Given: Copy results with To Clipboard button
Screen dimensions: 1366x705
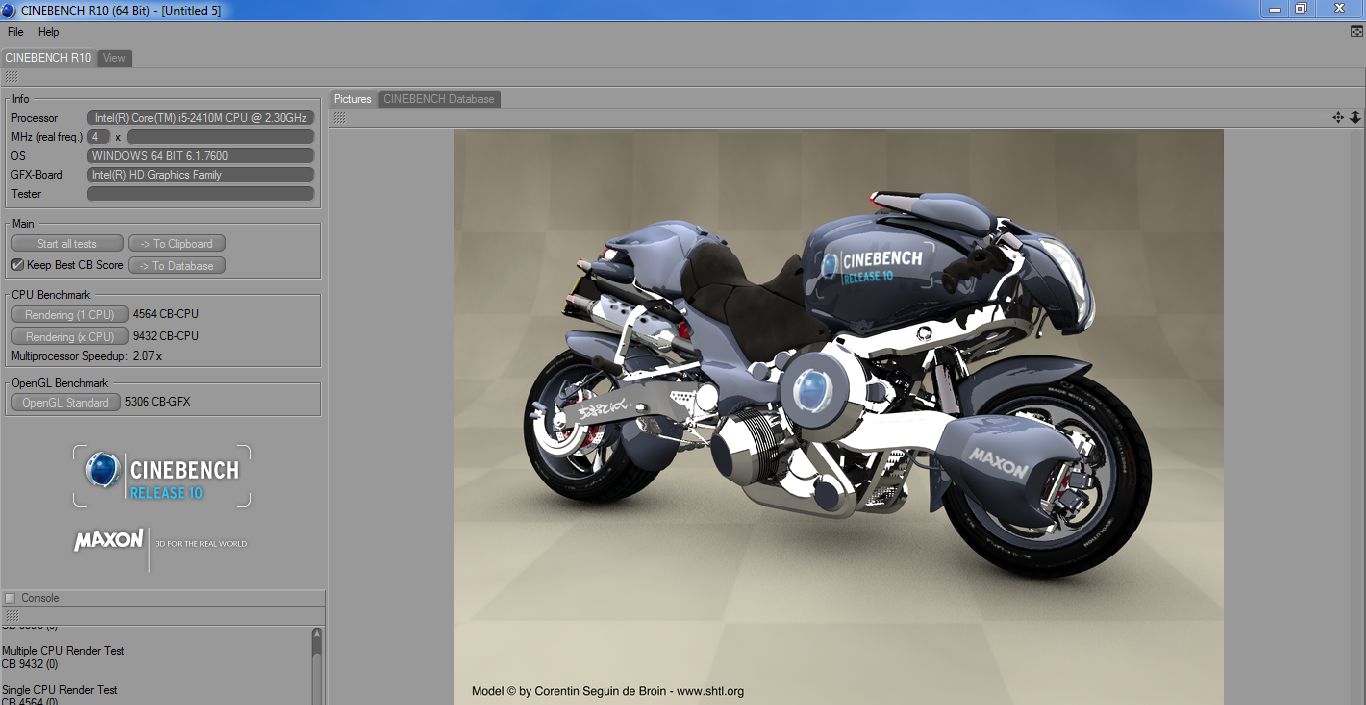Looking at the screenshot, I should [177, 244].
